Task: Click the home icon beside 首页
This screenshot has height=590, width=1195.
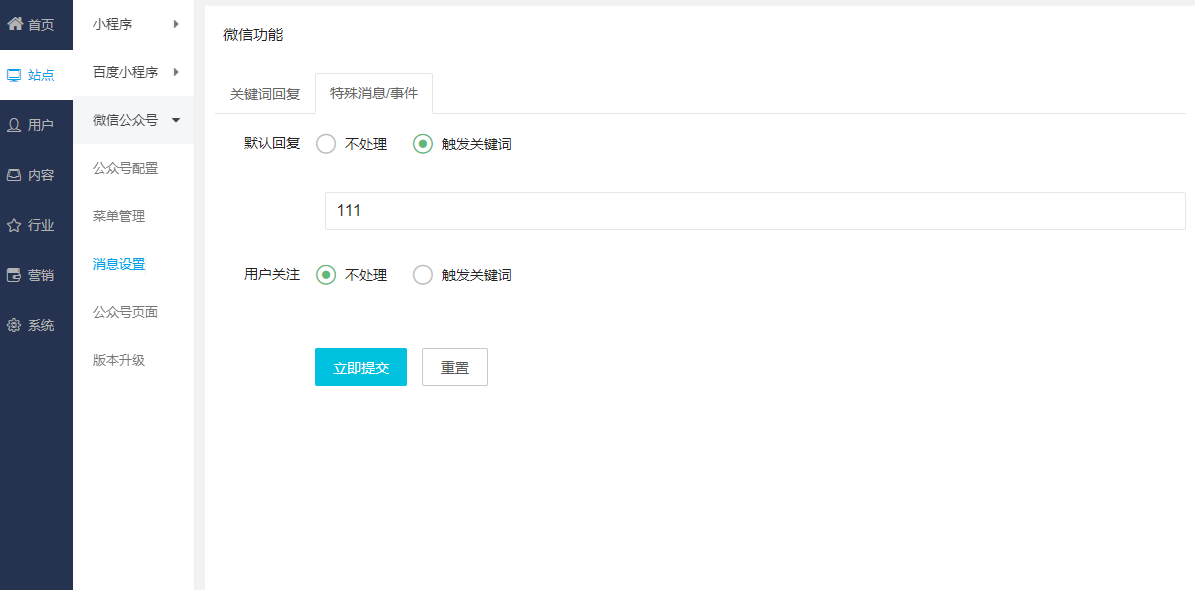Action: (x=14, y=24)
